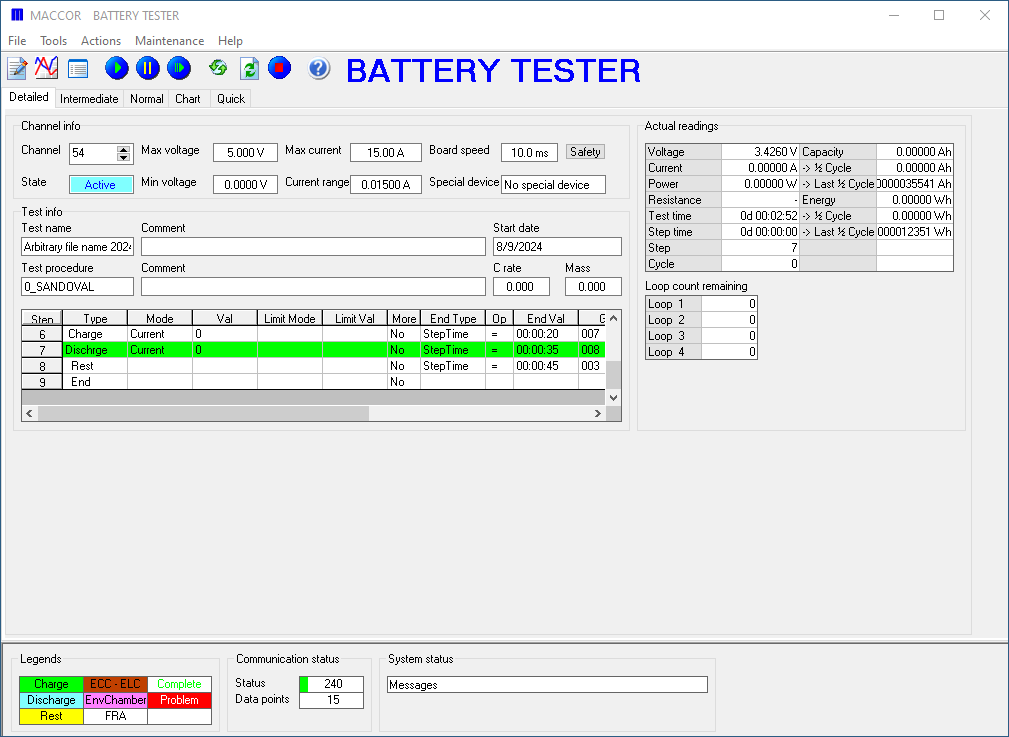Click the document reload icon
1009x737 pixels.
coord(249,68)
